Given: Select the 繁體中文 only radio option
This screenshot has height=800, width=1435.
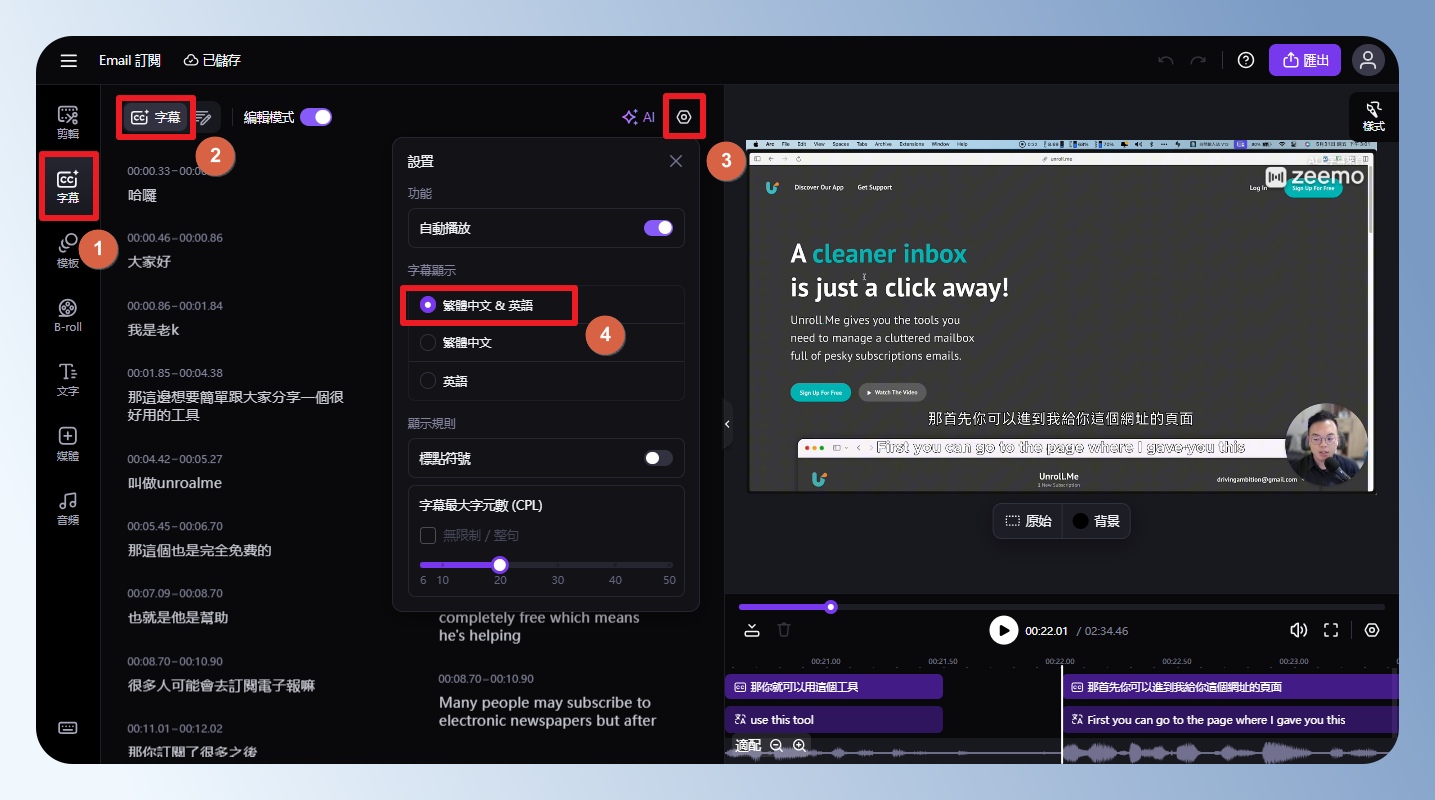Looking at the screenshot, I should (428, 342).
